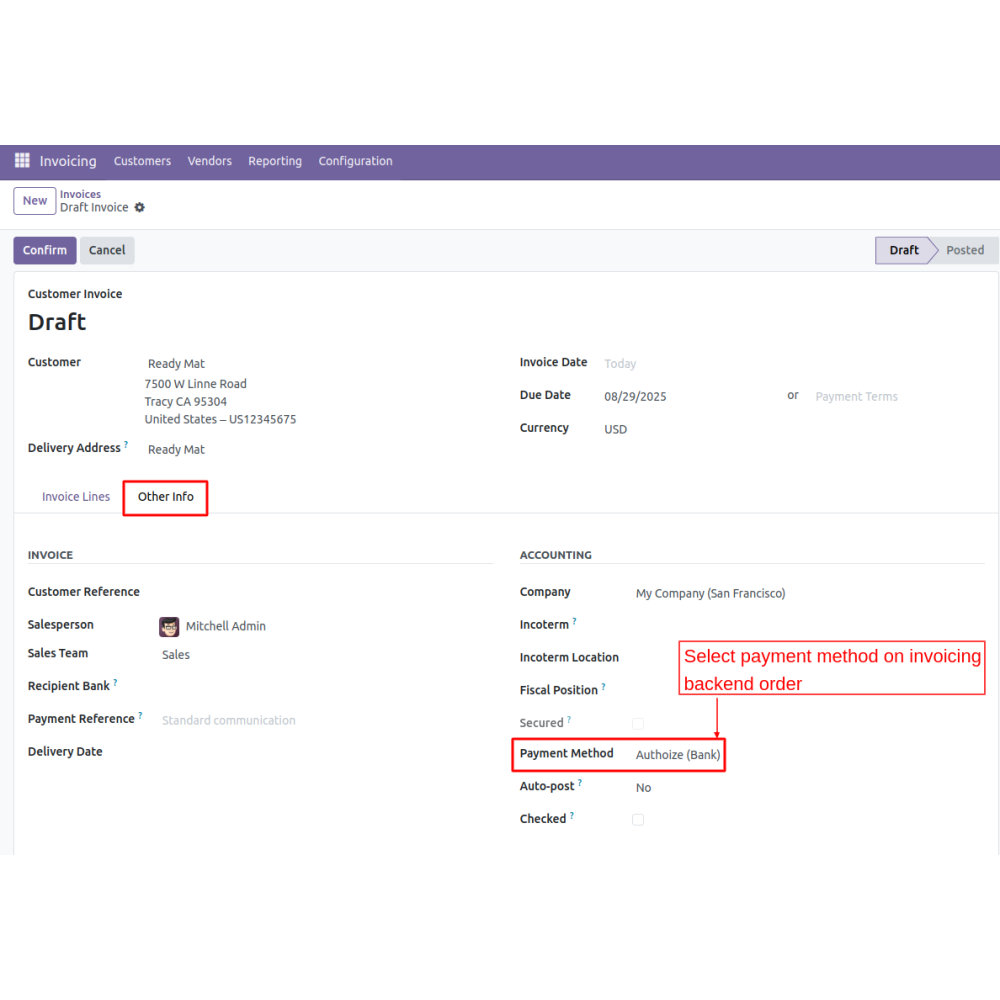Viewport: 1000px width, 1000px height.
Task: Click the help icon next to Payment Reference
Action: 140,716
